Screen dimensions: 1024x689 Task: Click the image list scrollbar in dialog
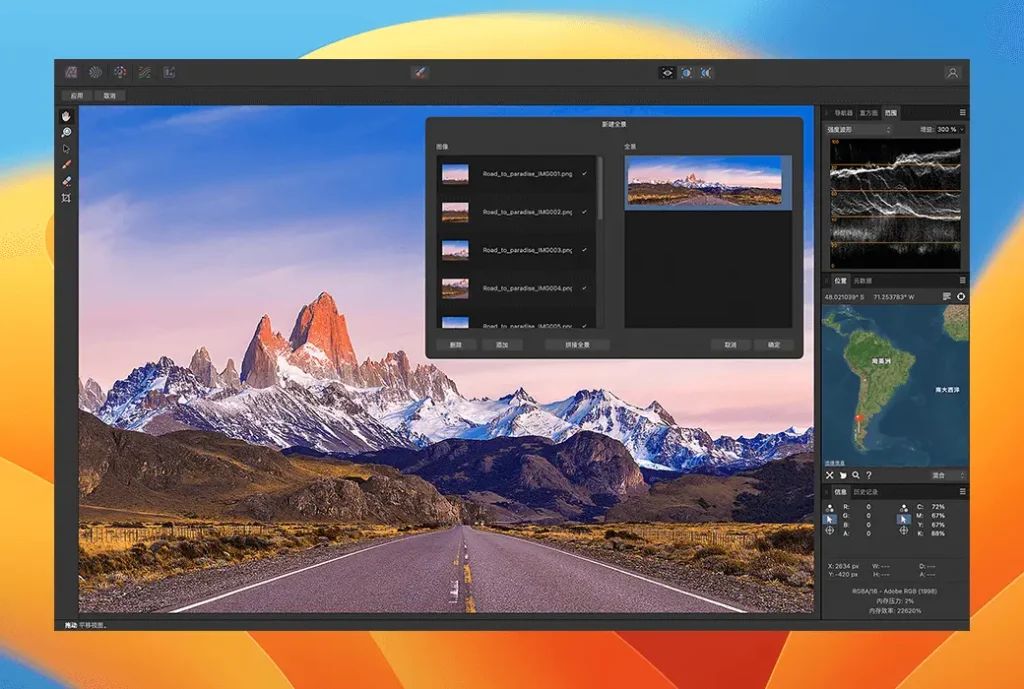pyautogui.click(x=600, y=188)
